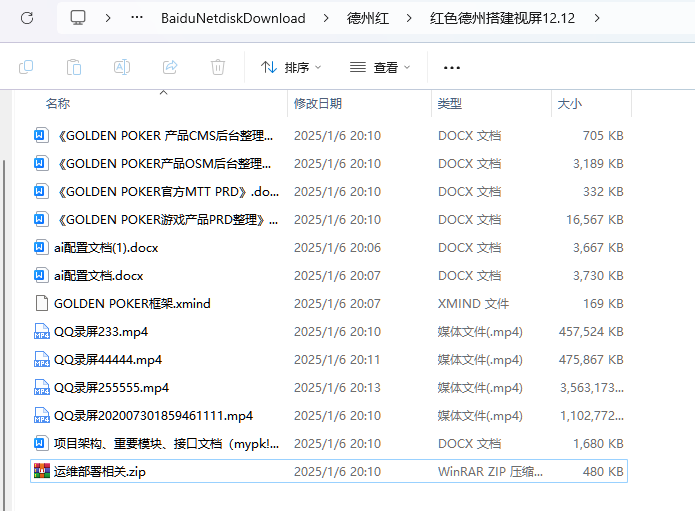Open the 排序 sort dropdown

(291, 67)
